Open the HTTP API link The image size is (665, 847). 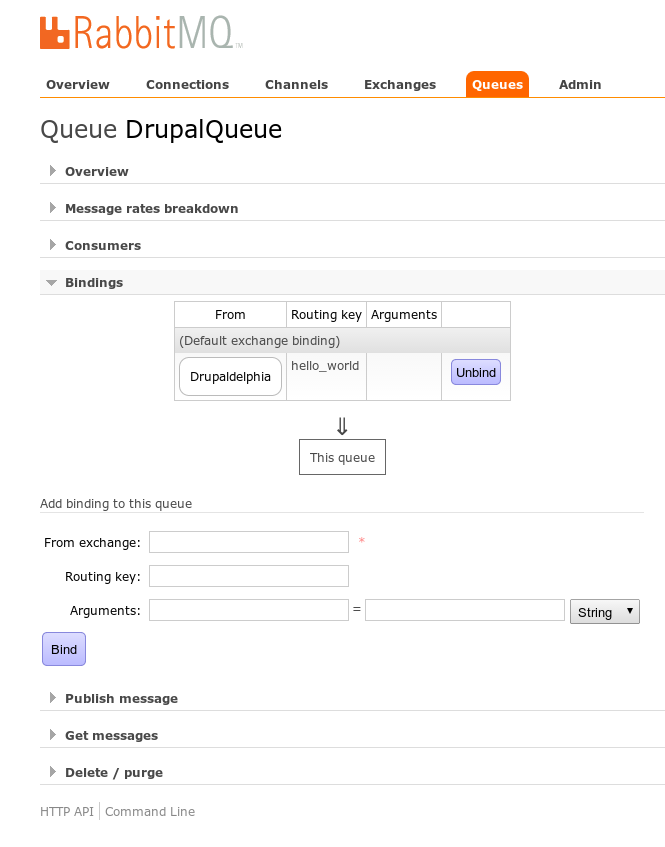[67, 811]
